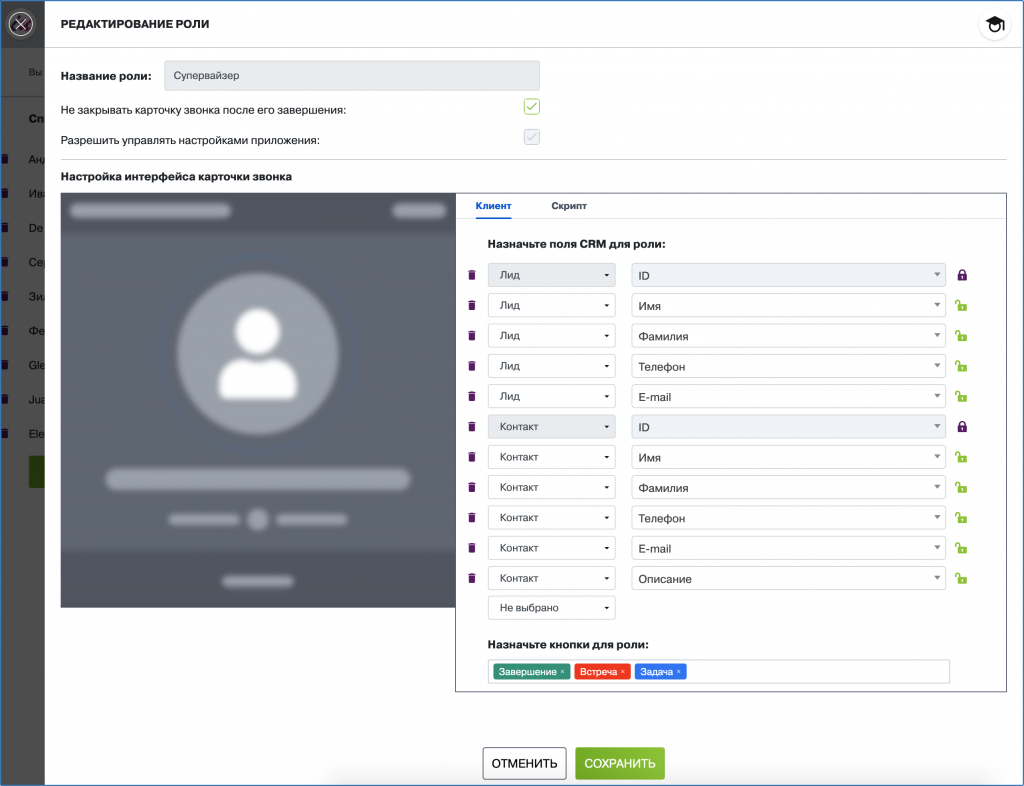Open Лид entity dropdown for Имя row
This screenshot has width=1024, height=786.
pos(551,306)
